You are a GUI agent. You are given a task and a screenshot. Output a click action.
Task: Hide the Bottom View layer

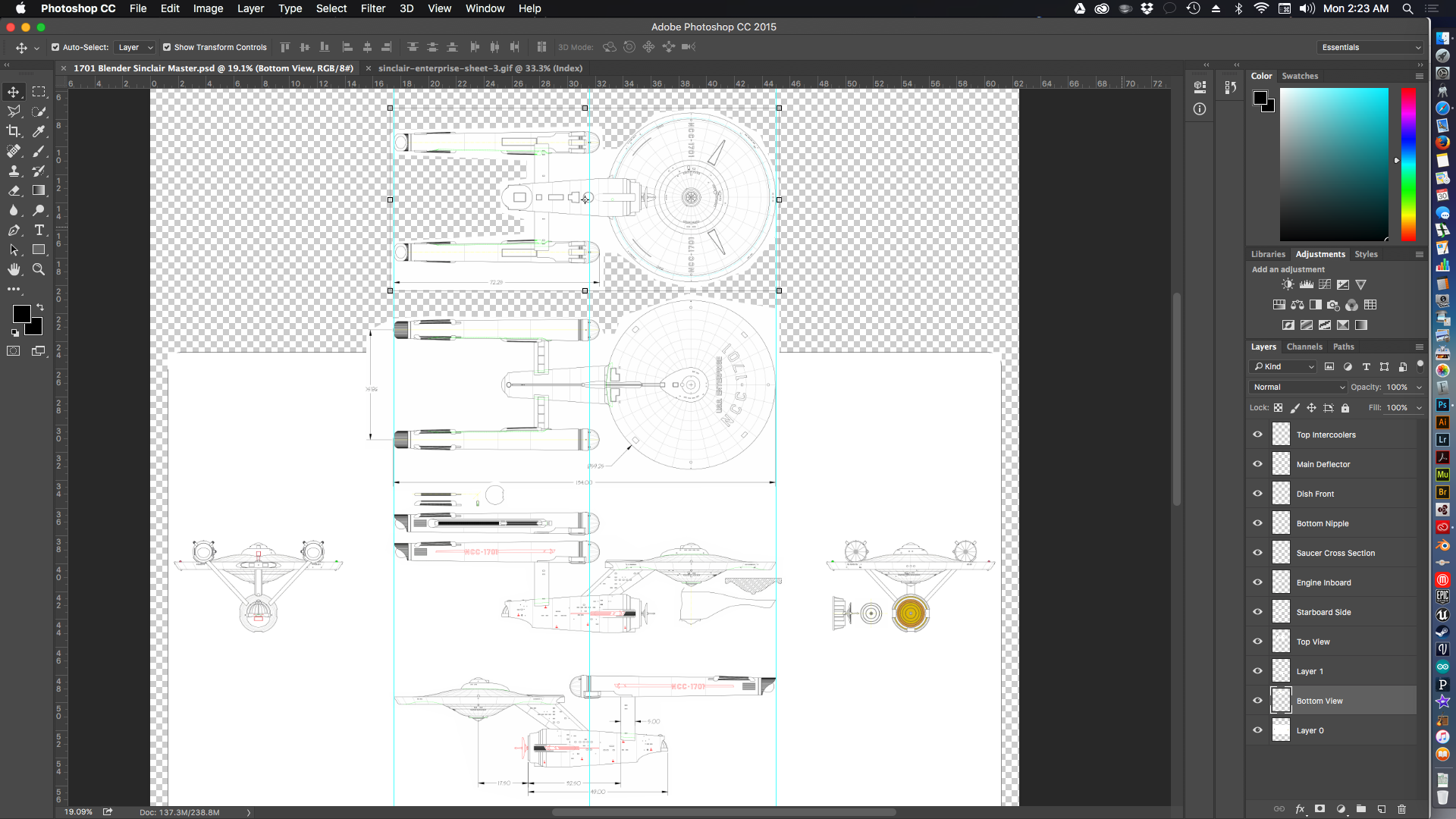coord(1258,701)
